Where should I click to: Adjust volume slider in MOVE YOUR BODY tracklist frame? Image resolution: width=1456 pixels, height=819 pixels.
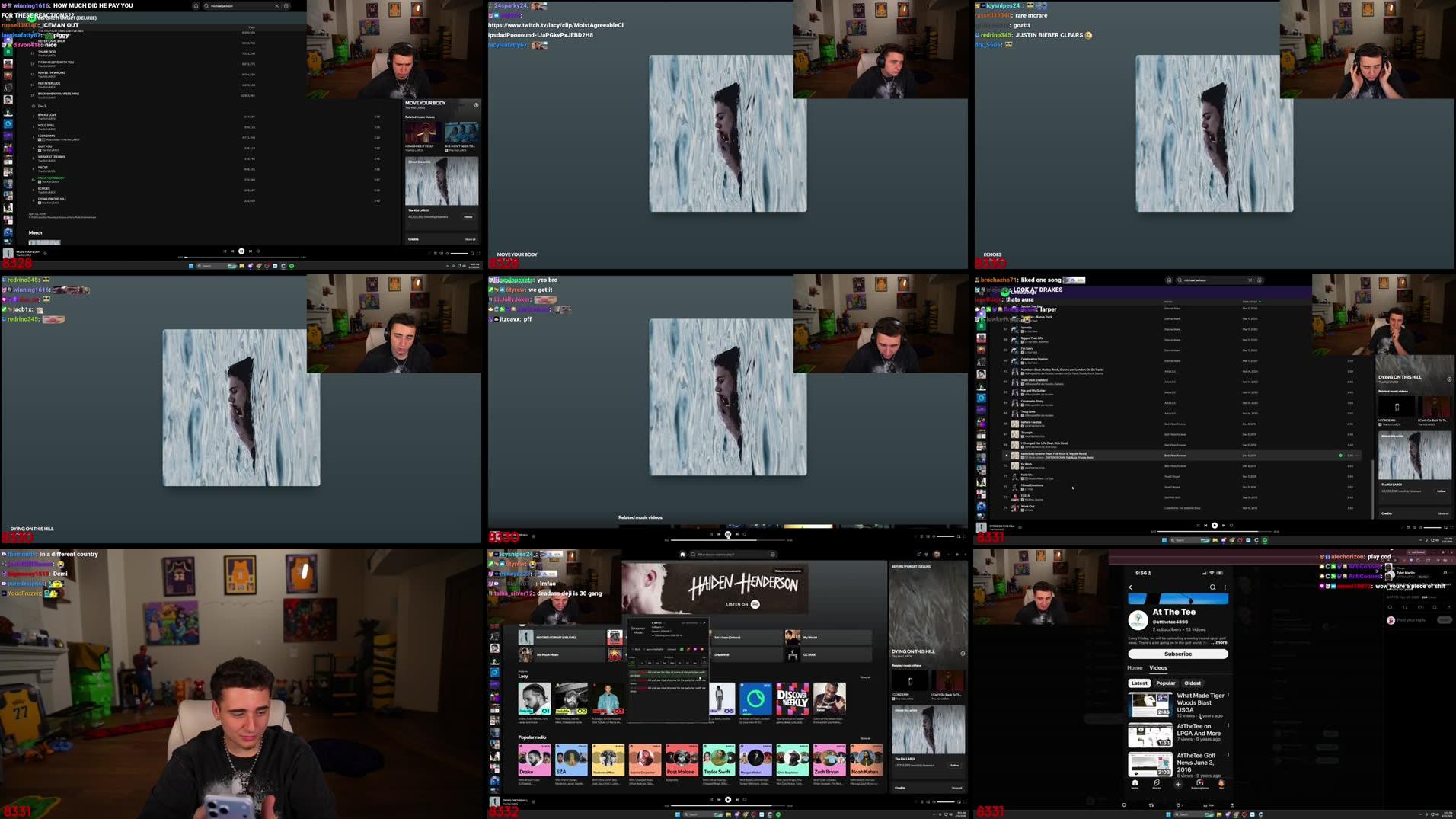point(459,253)
